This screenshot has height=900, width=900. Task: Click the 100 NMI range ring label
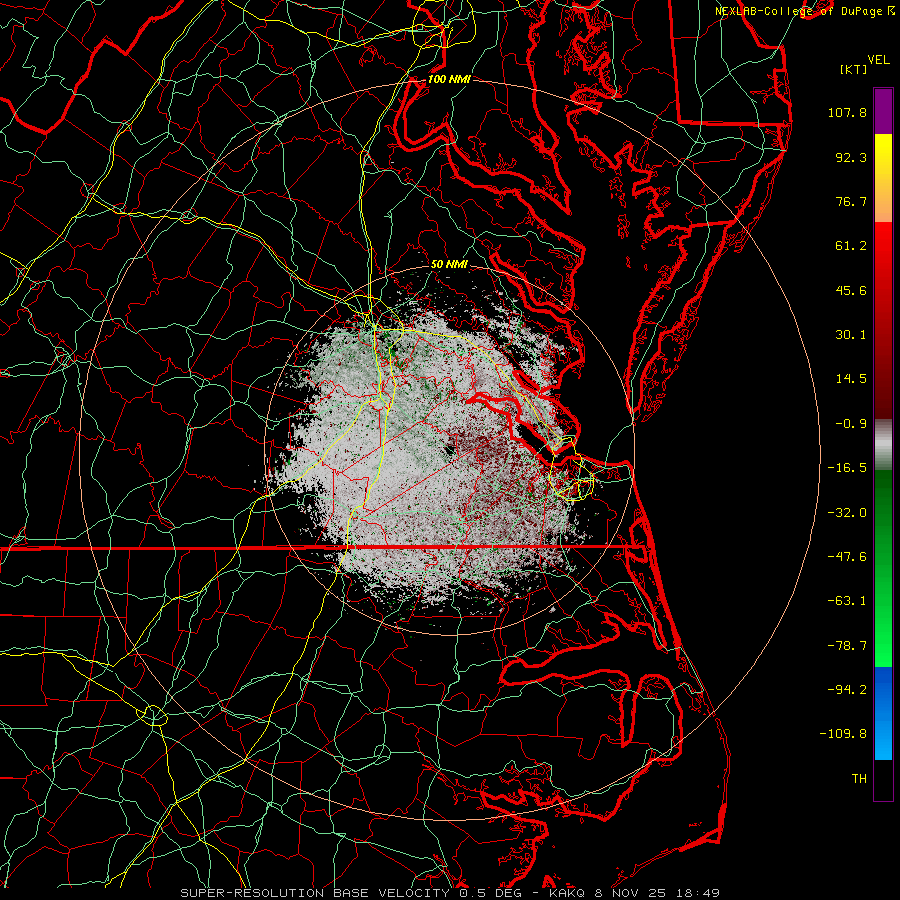[449, 79]
